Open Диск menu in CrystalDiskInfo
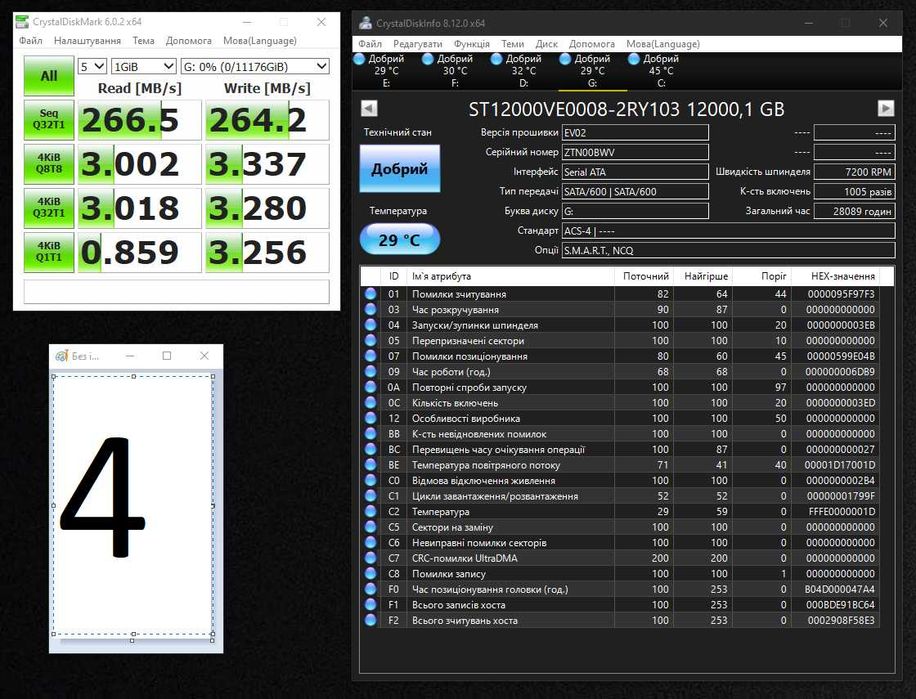916x699 pixels. click(x=546, y=44)
